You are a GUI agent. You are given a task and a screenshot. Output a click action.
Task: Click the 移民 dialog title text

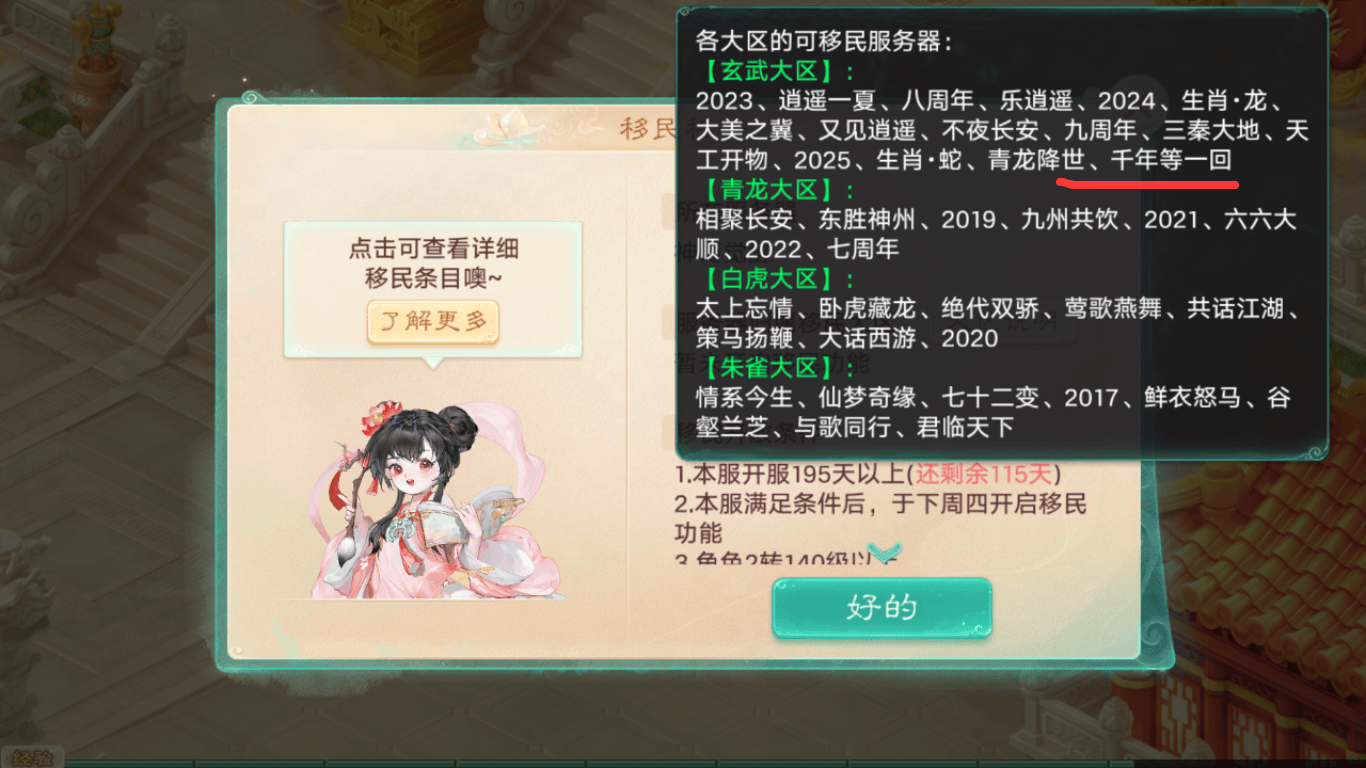(x=647, y=127)
